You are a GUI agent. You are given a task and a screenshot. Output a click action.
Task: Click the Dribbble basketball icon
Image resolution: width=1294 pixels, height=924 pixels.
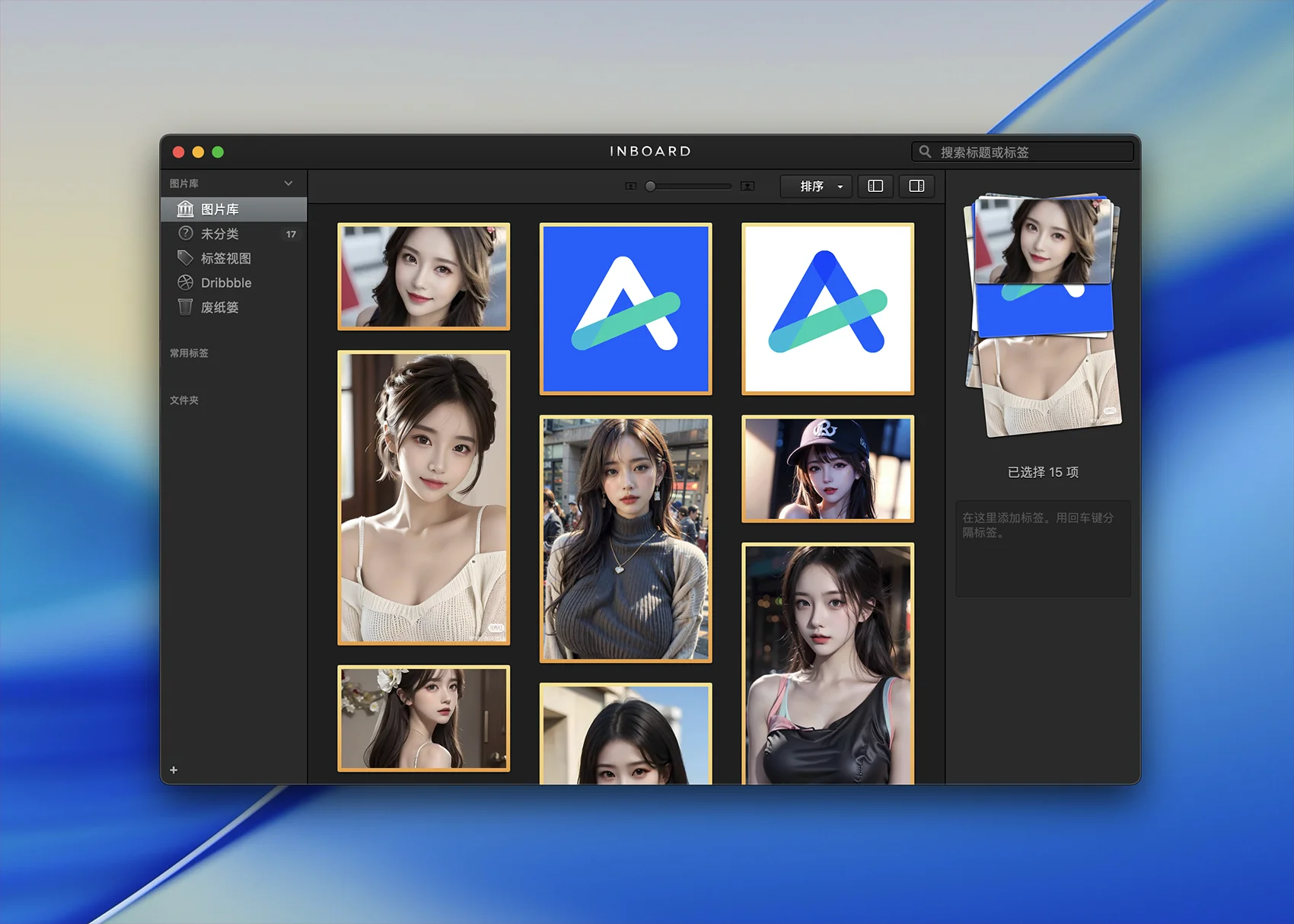(x=185, y=282)
